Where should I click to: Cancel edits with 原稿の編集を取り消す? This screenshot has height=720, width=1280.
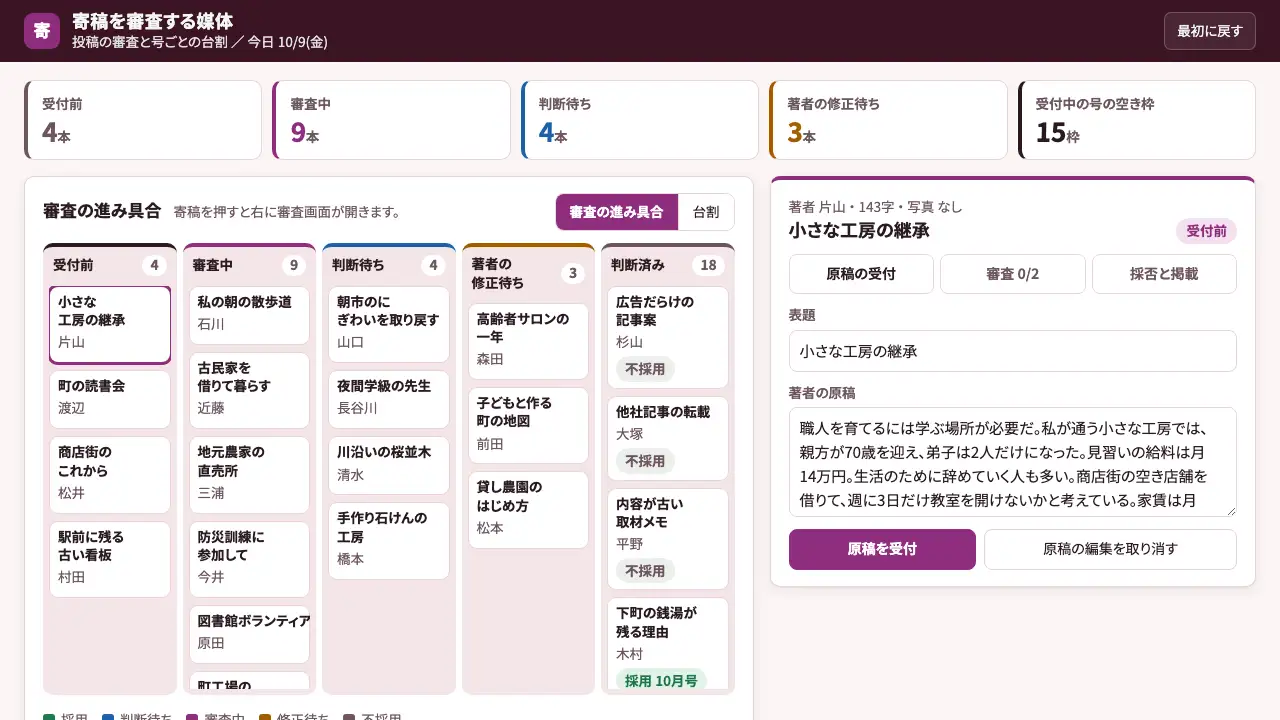click(x=1110, y=549)
